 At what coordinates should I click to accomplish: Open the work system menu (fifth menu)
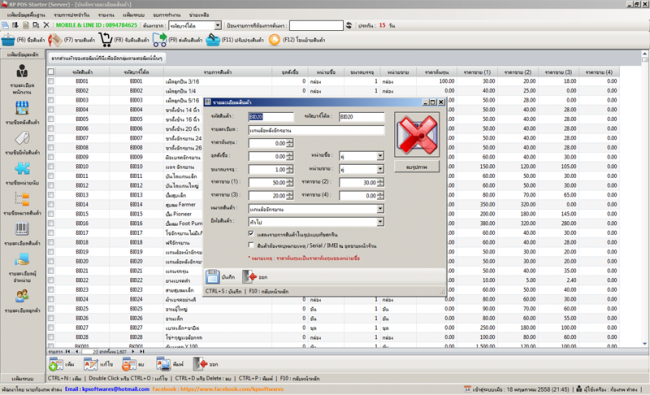coord(167,15)
